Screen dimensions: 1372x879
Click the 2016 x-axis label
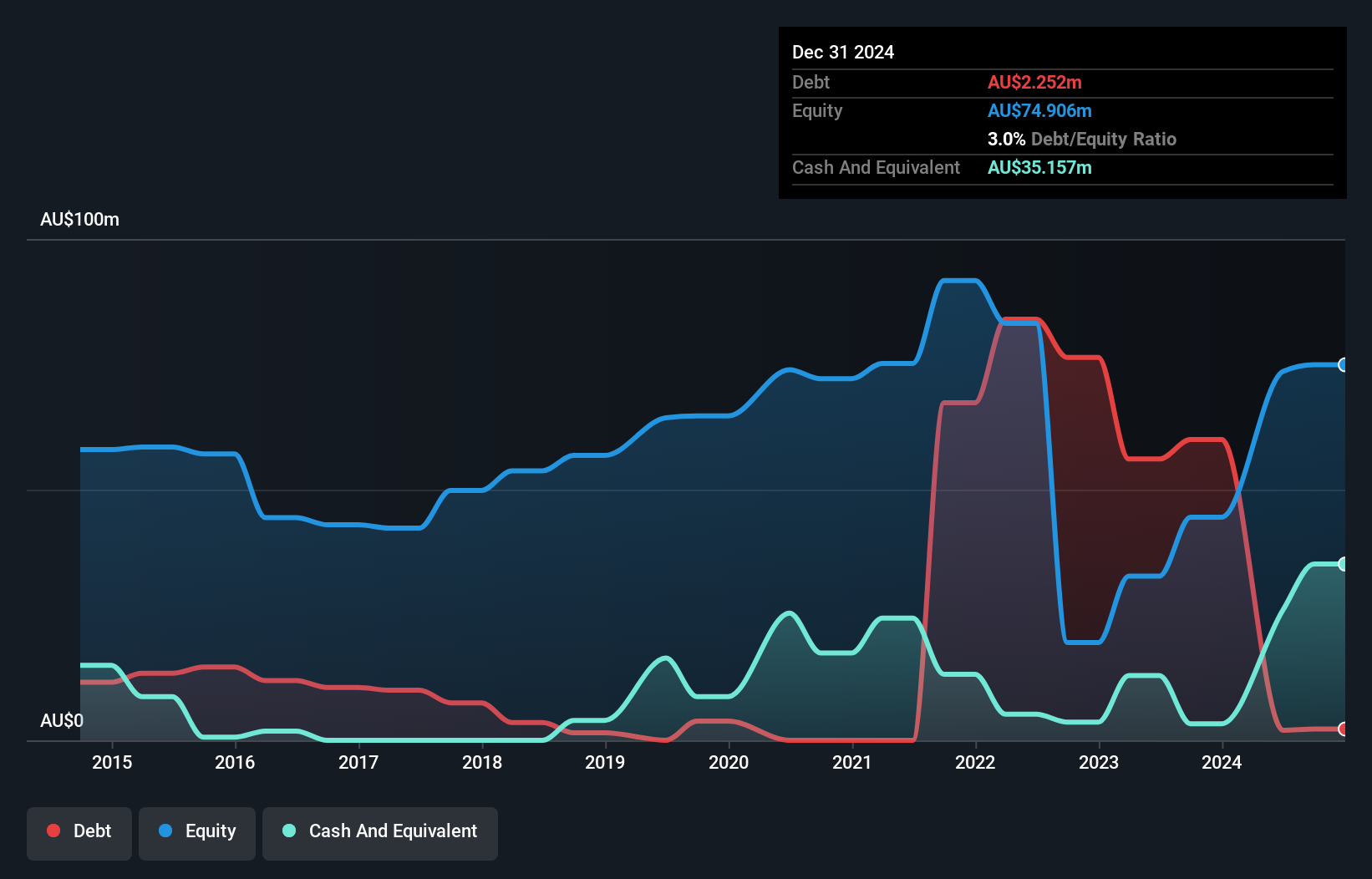[235, 762]
